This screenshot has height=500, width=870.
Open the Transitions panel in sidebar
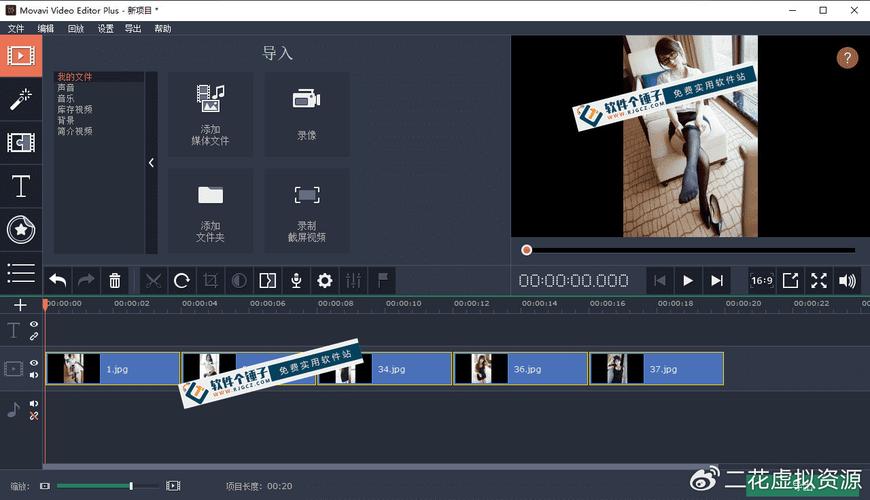click(20, 142)
